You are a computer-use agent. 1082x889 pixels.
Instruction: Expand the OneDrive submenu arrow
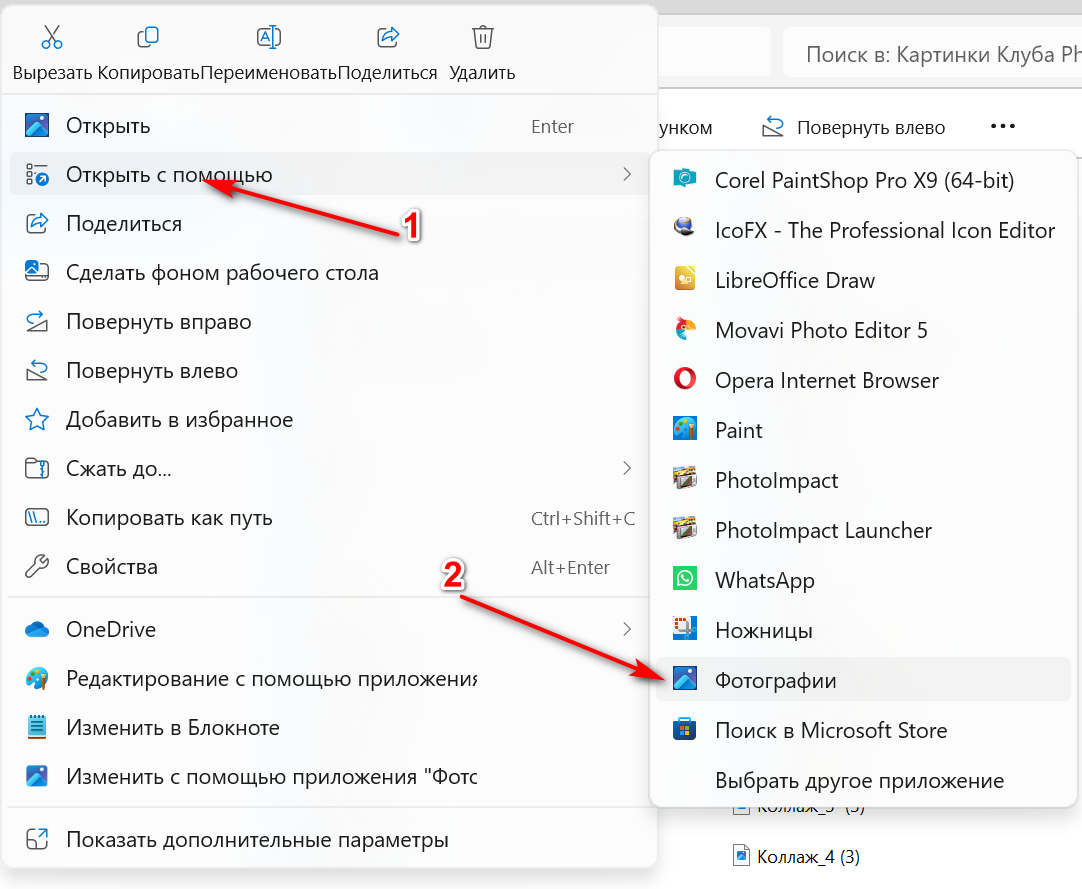(627, 629)
